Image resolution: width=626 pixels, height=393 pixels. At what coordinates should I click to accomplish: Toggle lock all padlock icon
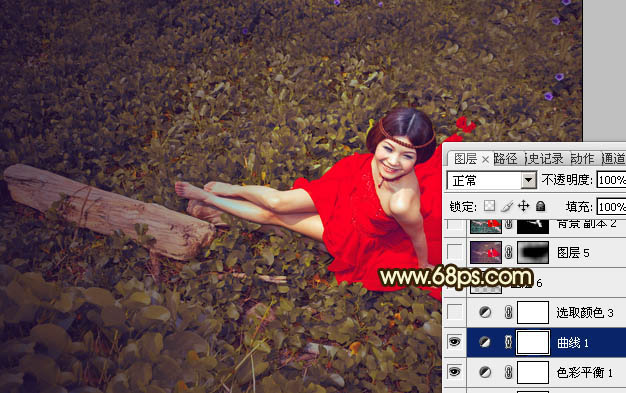[x=541, y=206]
